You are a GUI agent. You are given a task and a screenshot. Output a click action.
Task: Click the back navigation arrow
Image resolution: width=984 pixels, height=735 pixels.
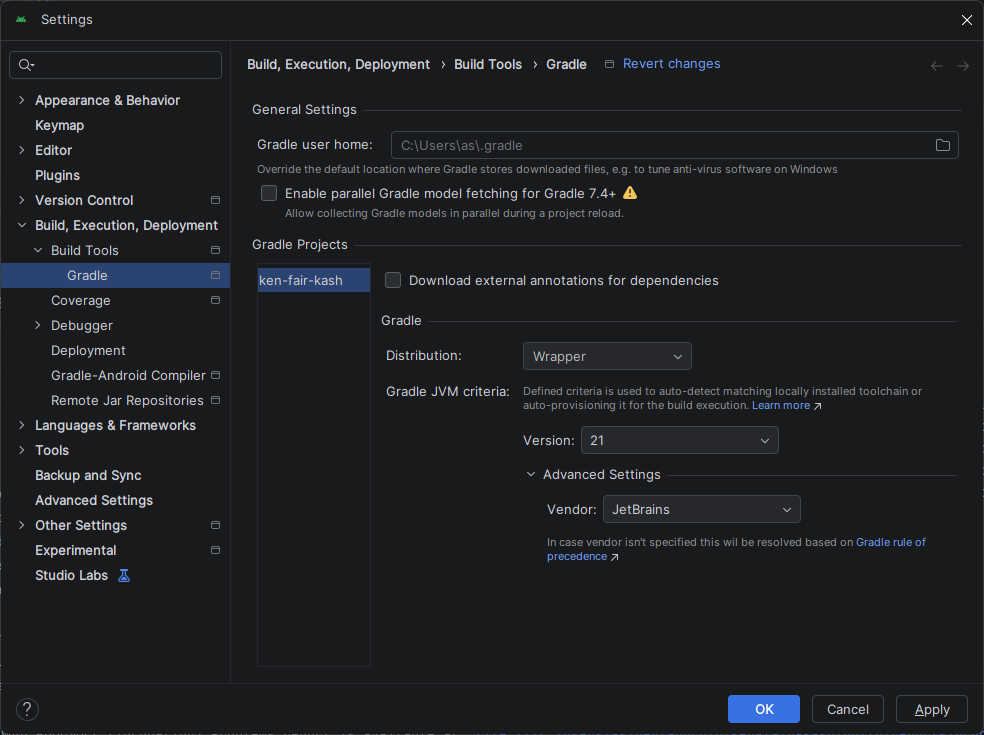pyautogui.click(x=936, y=66)
